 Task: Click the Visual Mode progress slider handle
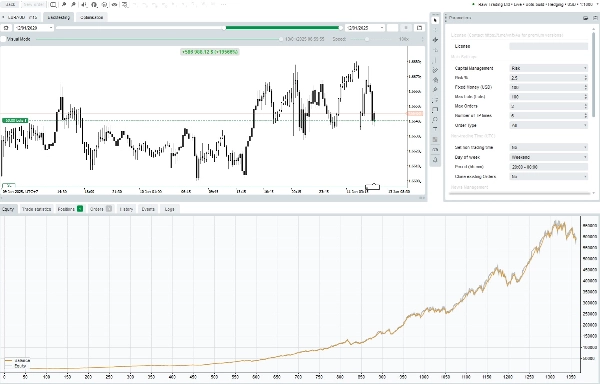click(x=281, y=39)
